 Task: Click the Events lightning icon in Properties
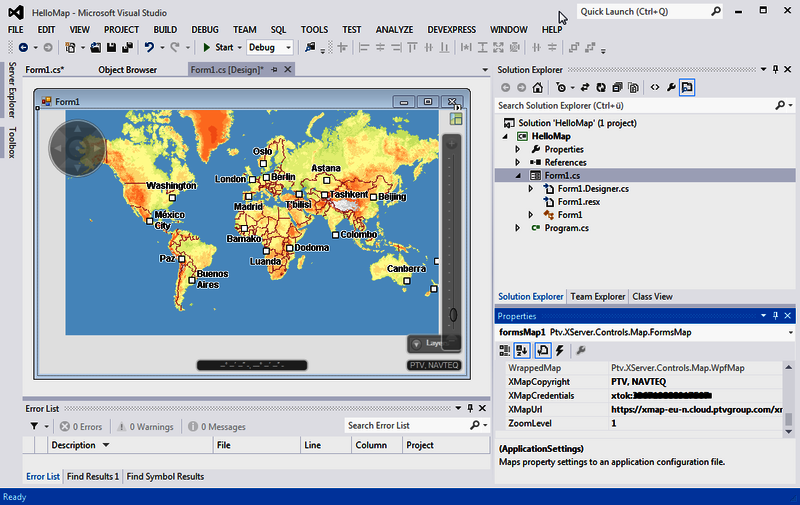[560, 350]
